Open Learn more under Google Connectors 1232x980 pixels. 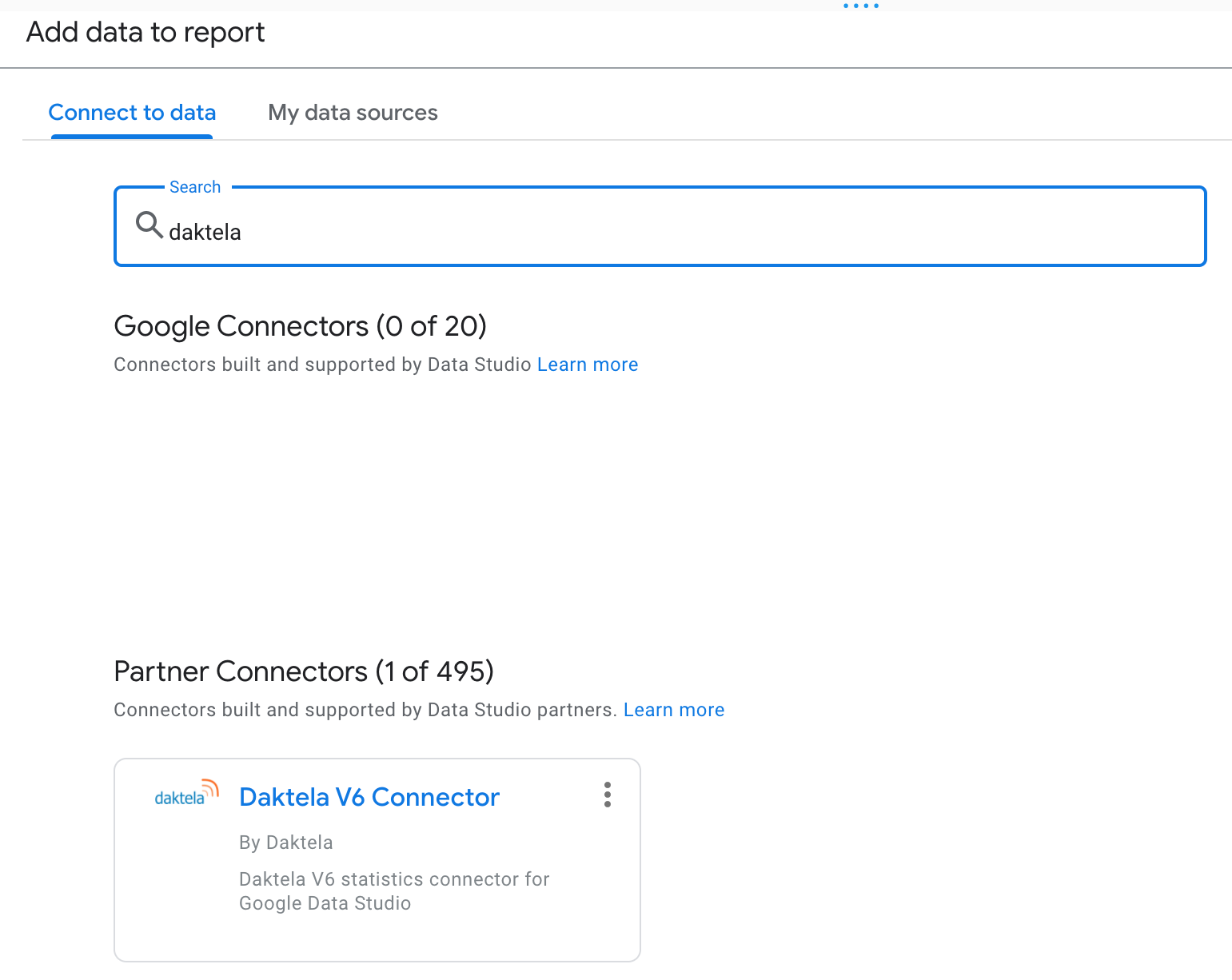pyautogui.click(x=588, y=365)
